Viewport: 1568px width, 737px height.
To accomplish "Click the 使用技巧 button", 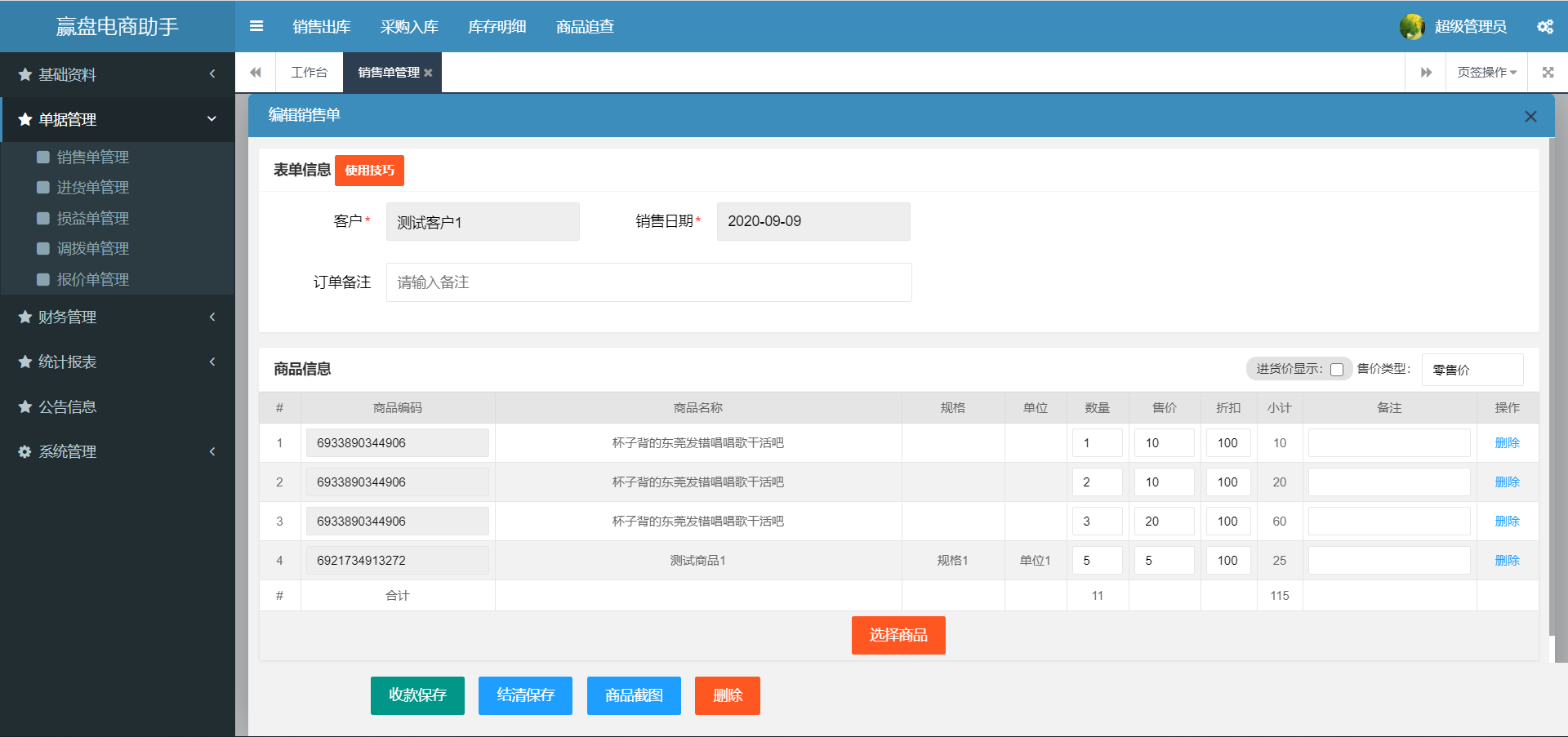I will pyautogui.click(x=369, y=170).
